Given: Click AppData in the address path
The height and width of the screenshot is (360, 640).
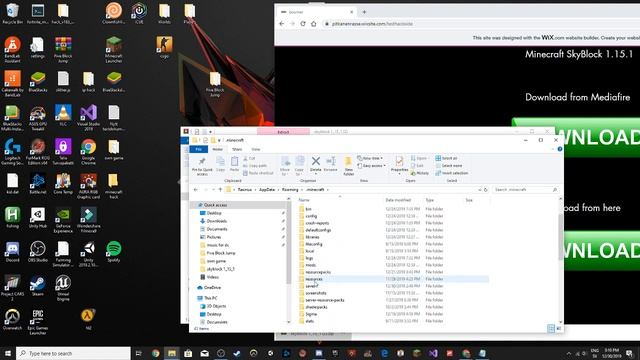Looking at the screenshot, I should [x=267, y=190].
